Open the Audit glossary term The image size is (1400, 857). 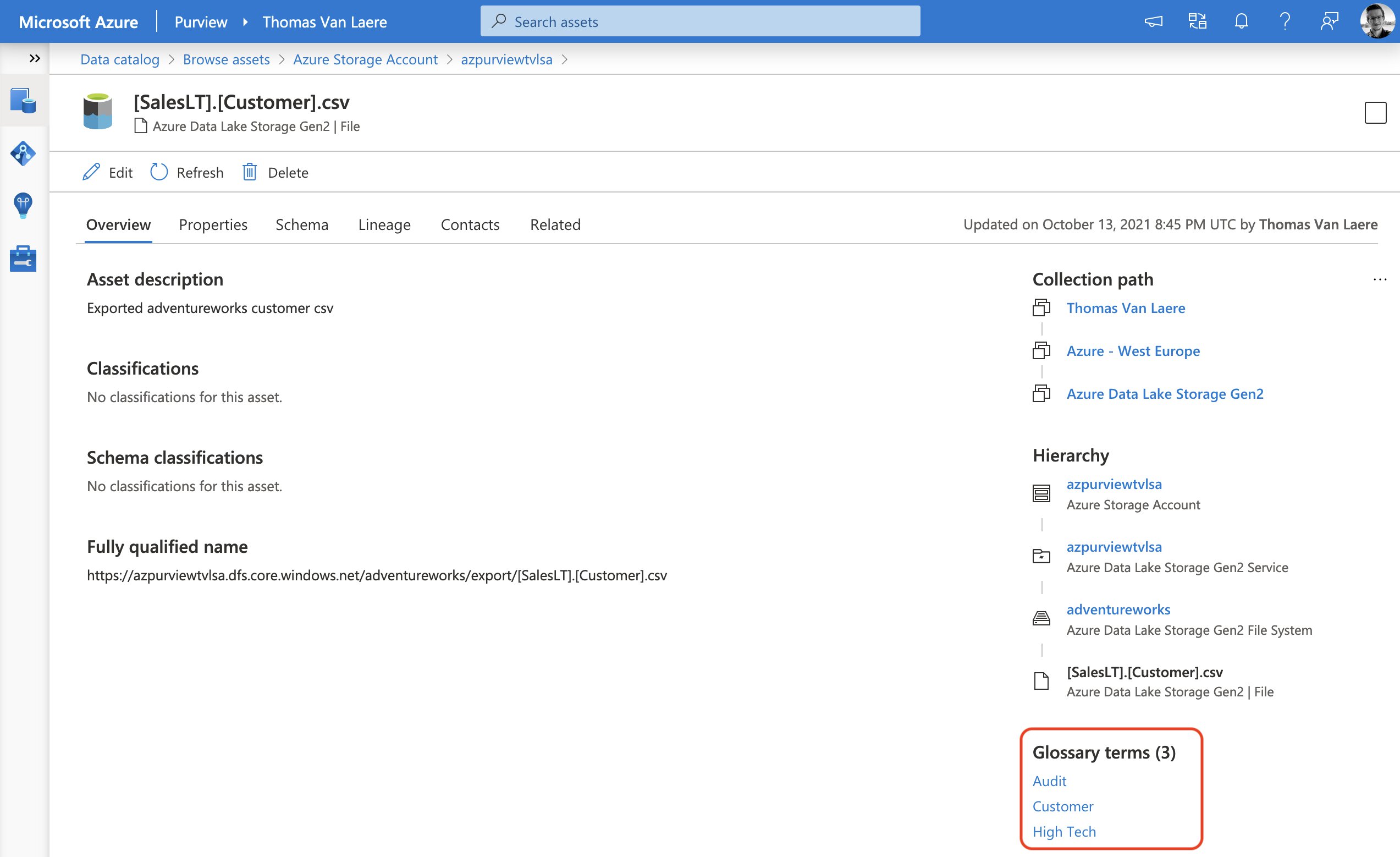click(x=1049, y=781)
